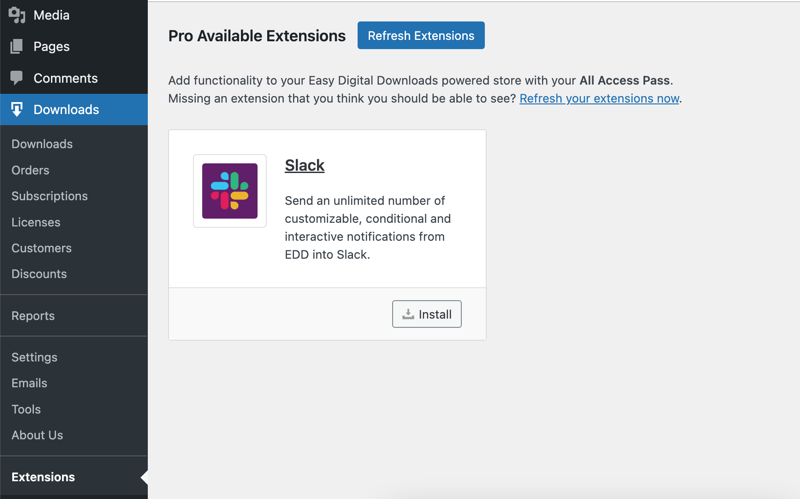Image resolution: width=800 pixels, height=499 pixels.
Task: Click the Slack logo thumbnail
Action: 230,191
